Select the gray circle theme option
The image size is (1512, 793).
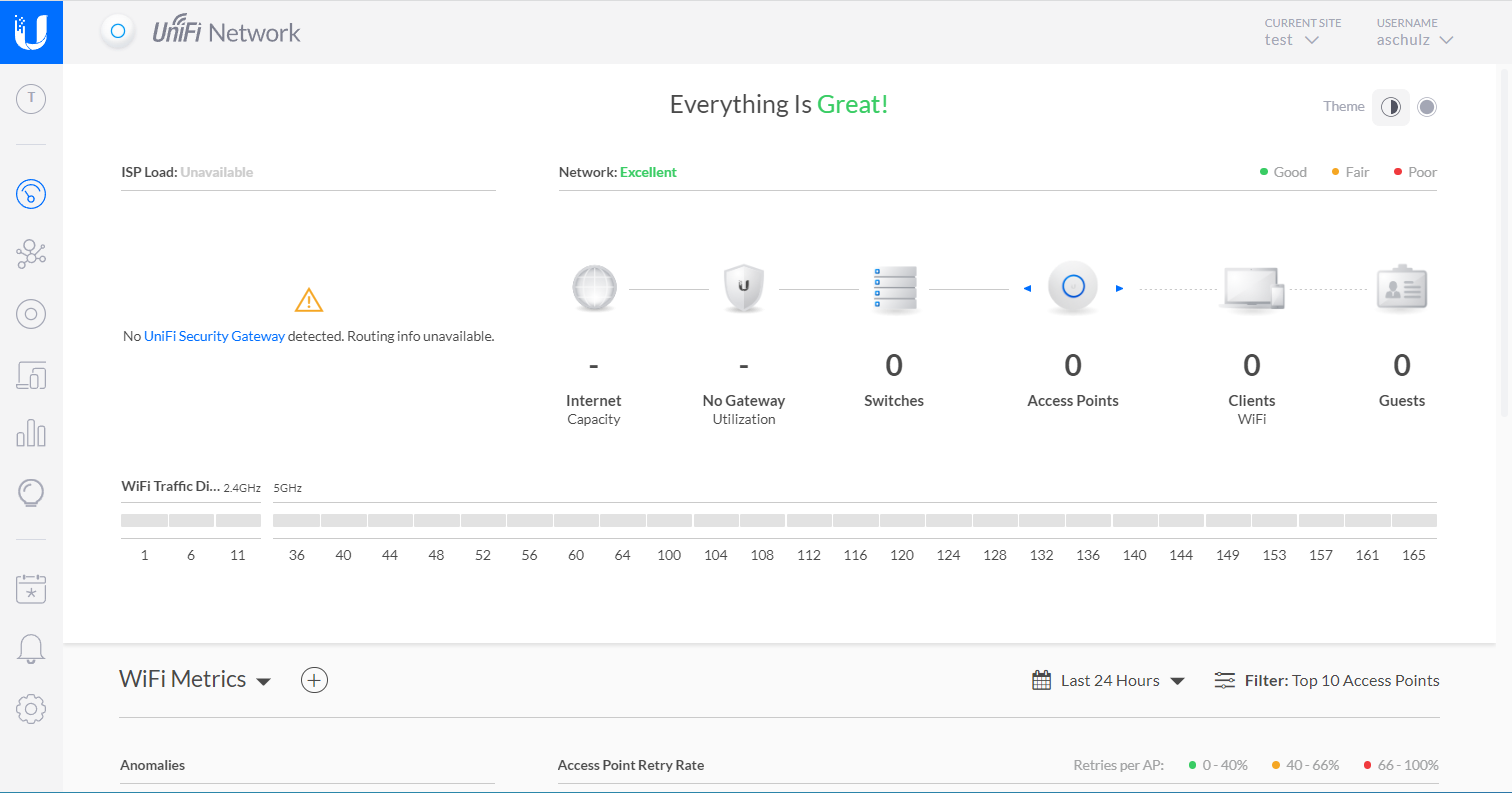[1427, 107]
